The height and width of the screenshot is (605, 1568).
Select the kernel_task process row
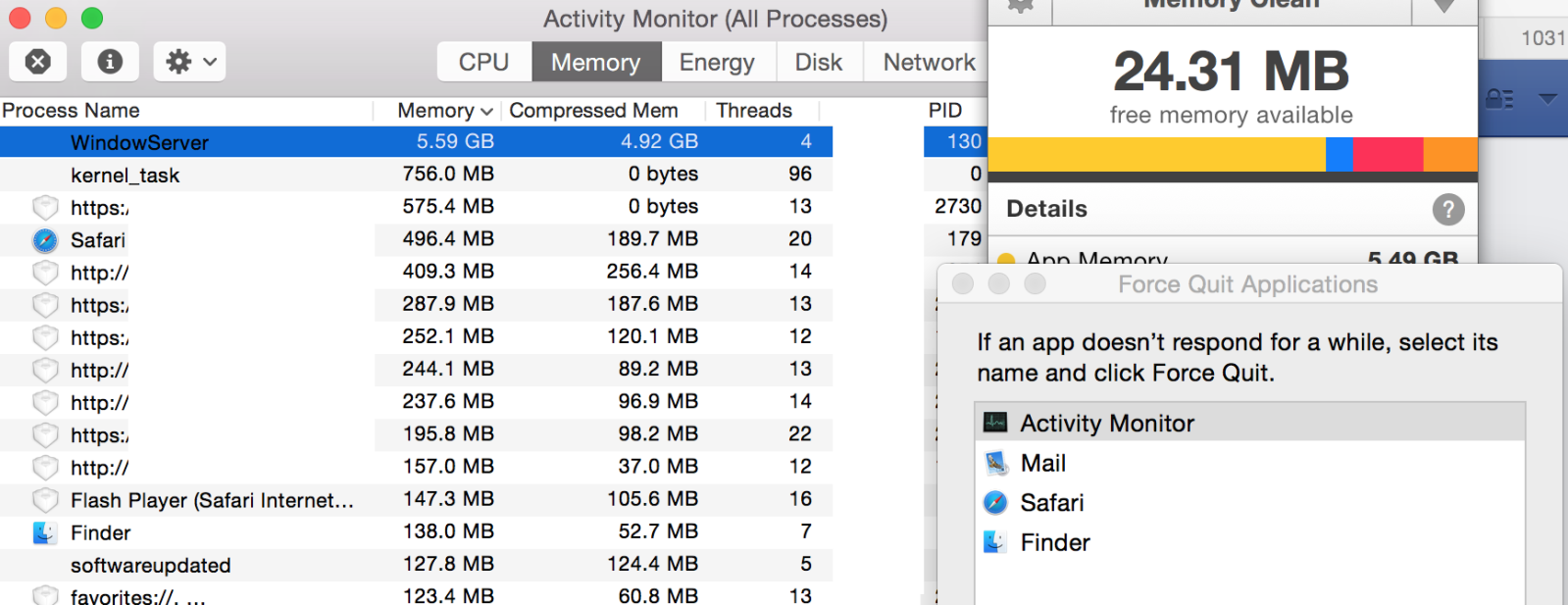[416, 175]
